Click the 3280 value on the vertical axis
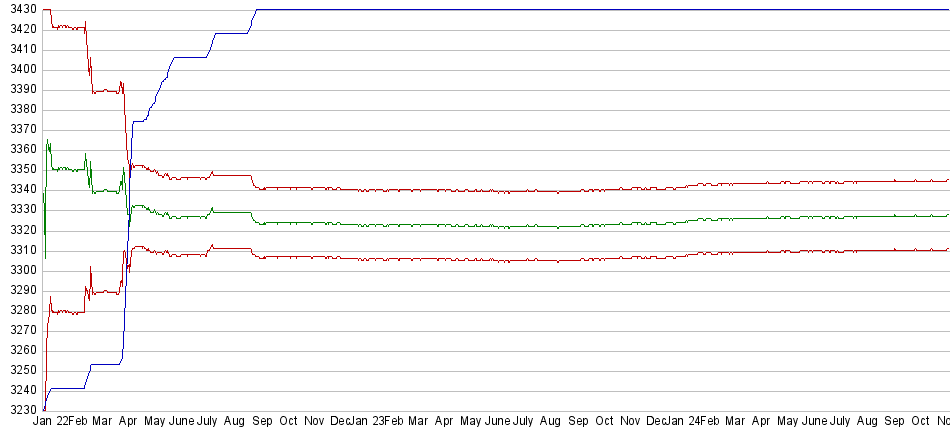 (18, 310)
